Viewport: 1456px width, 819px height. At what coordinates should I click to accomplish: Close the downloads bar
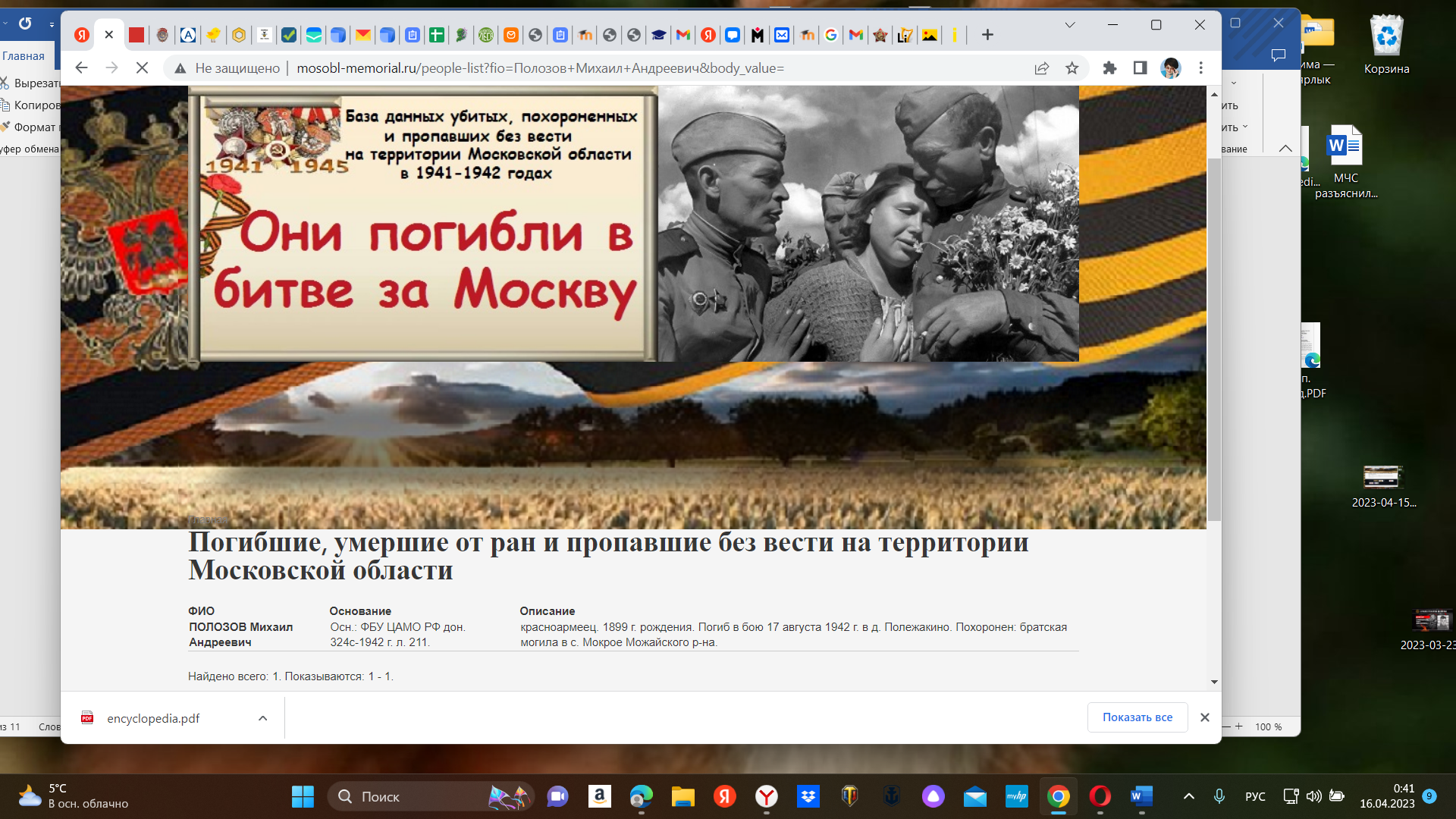(x=1204, y=717)
